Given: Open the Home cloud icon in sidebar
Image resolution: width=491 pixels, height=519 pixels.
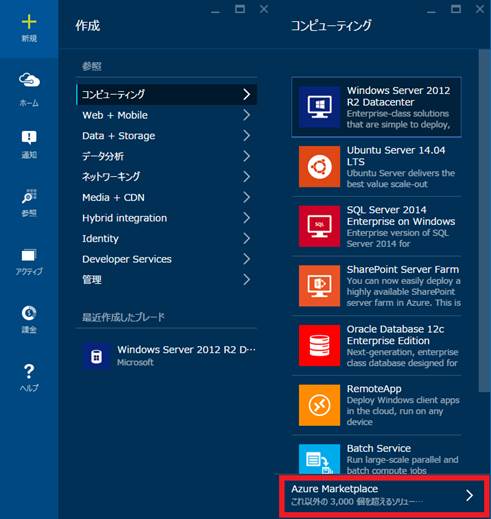Looking at the screenshot, I should pos(29,80).
